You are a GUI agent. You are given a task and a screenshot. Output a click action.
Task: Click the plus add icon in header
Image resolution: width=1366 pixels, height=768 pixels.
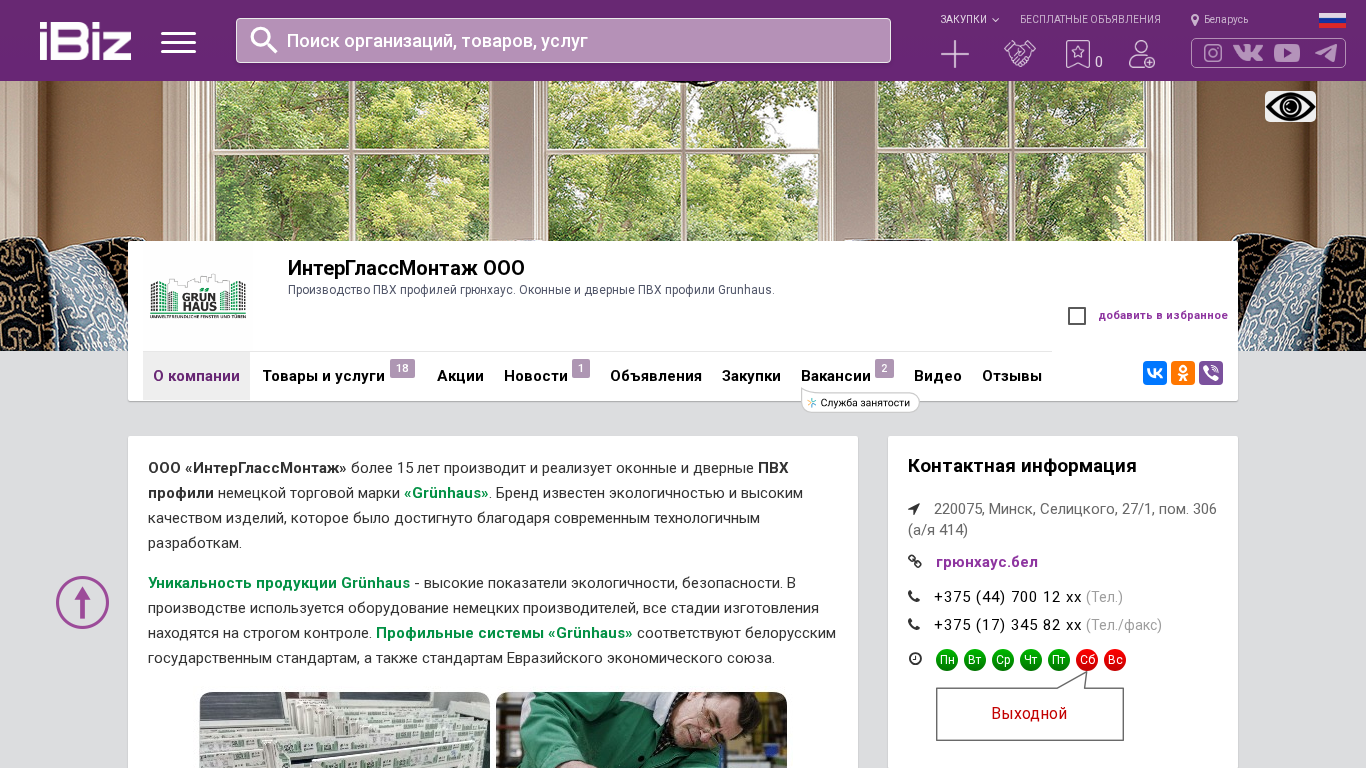pos(955,54)
